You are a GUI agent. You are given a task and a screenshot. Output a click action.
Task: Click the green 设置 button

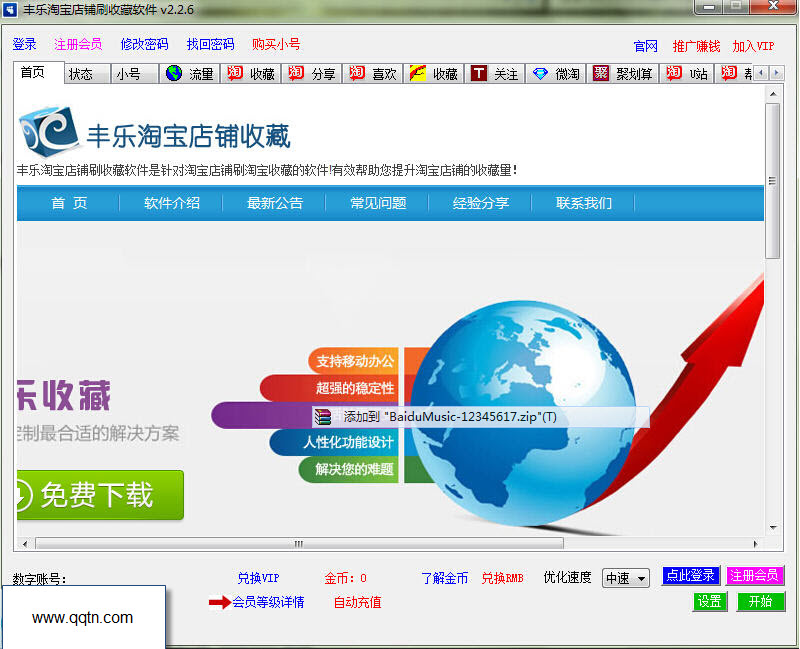[x=710, y=602]
